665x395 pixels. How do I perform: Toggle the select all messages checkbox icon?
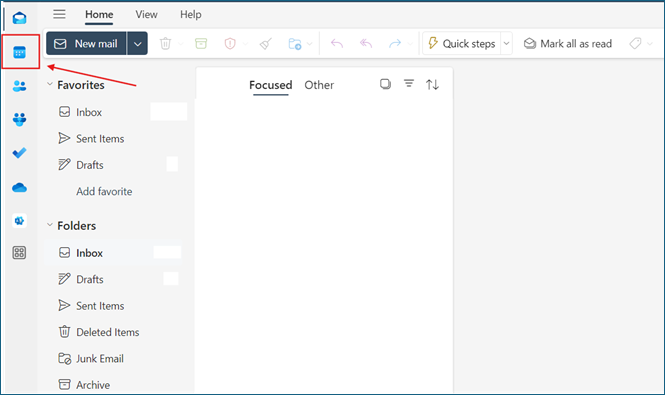385,84
